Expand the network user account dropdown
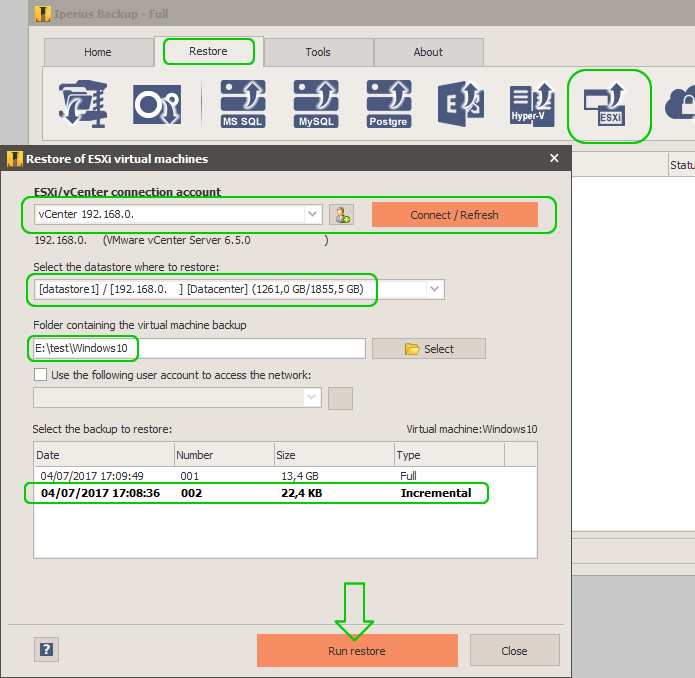The height and width of the screenshot is (678, 695). pos(312,397)
